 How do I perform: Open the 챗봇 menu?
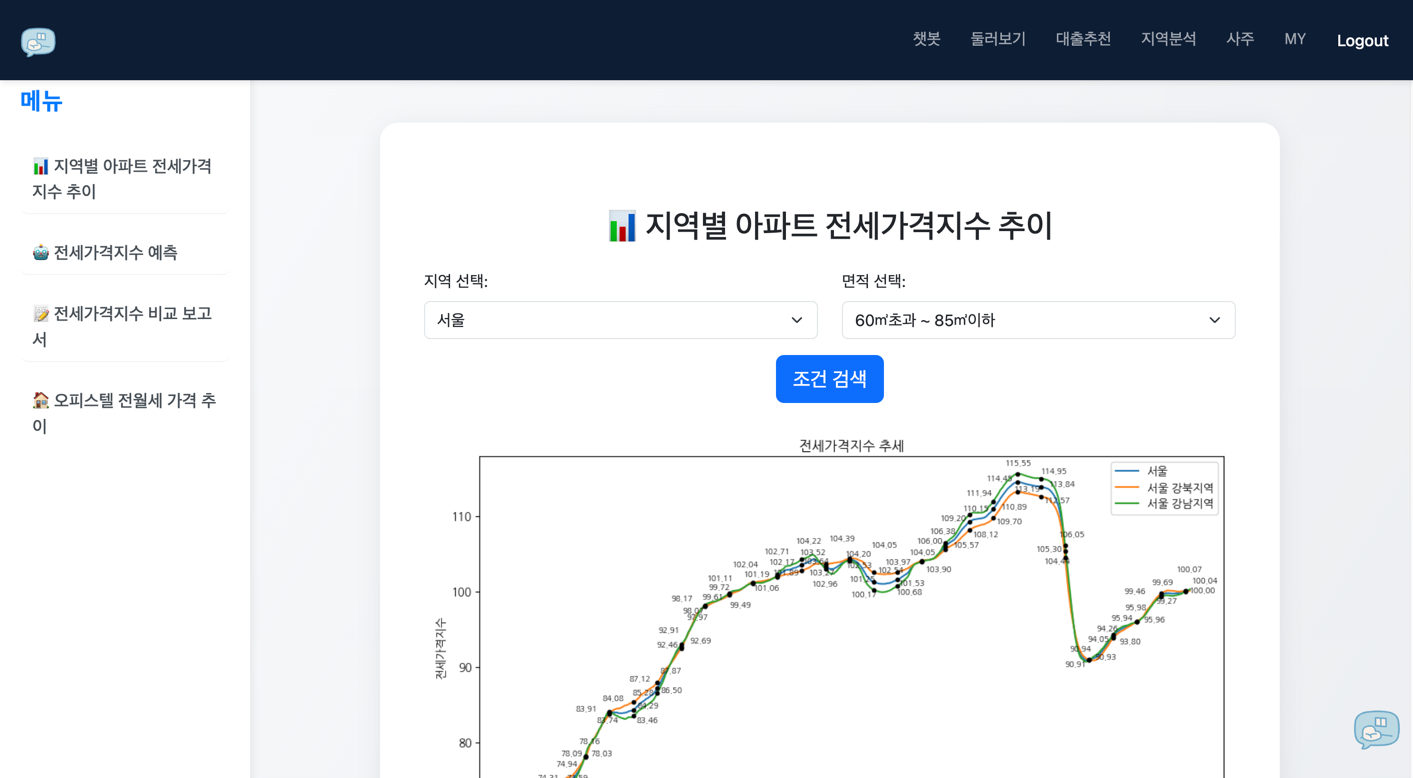pos(926,39)
